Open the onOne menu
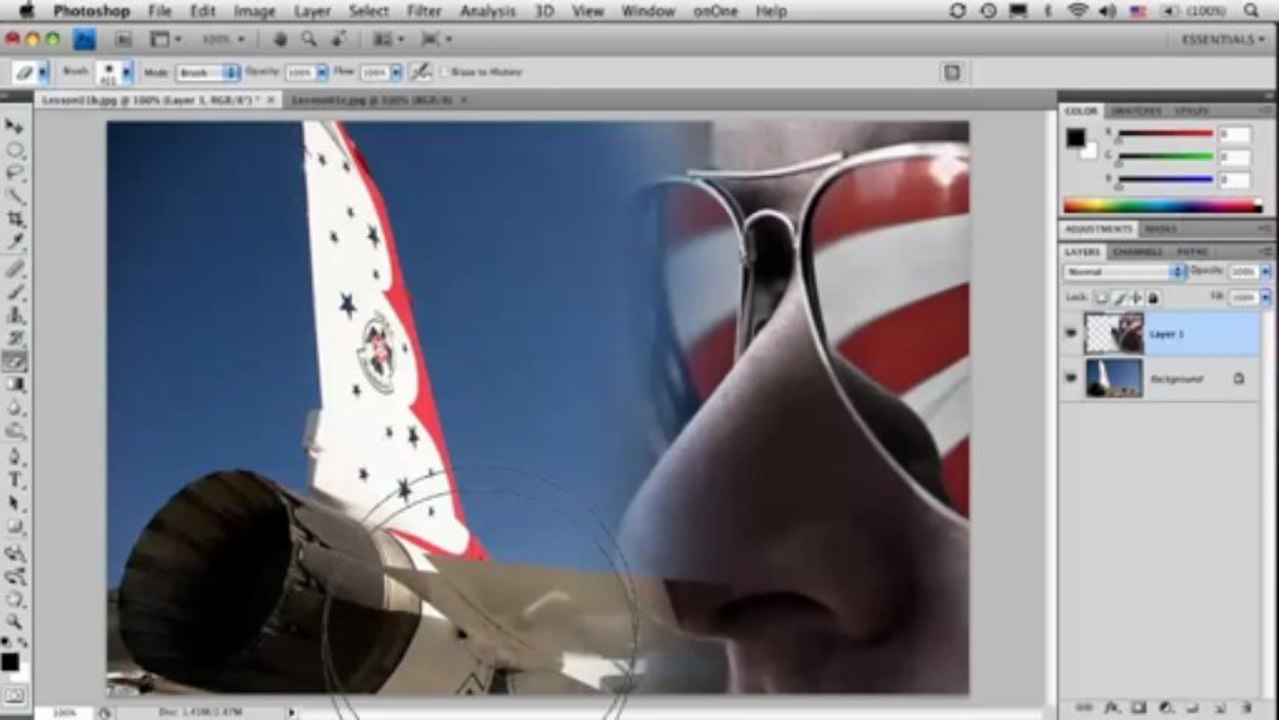 click(x=714, y=11)
